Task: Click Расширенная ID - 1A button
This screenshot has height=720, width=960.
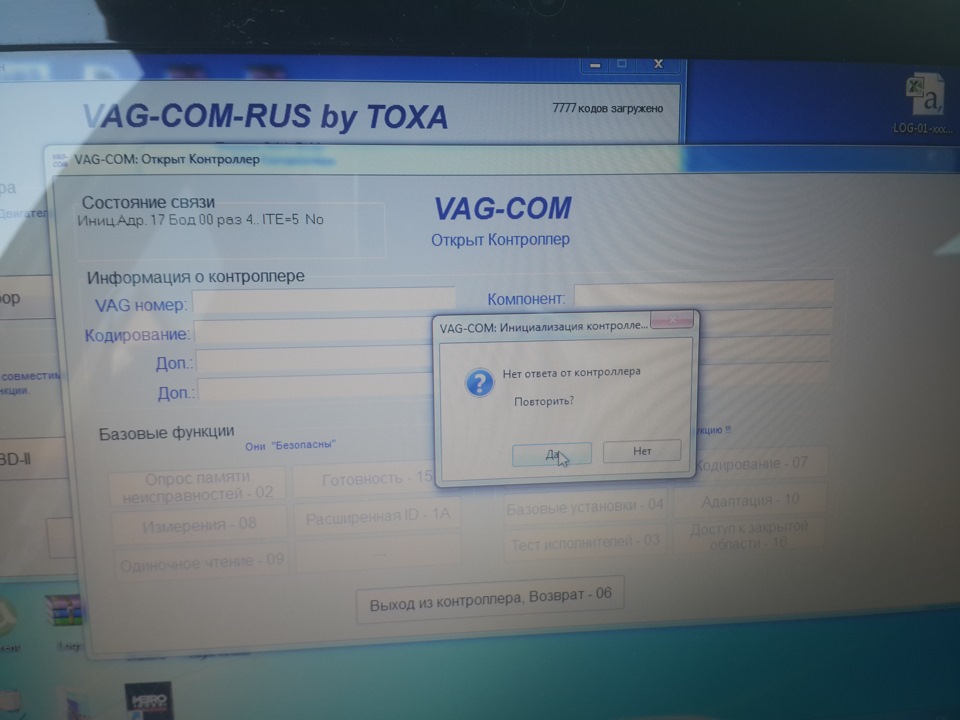Action: [x=378, y=517]
